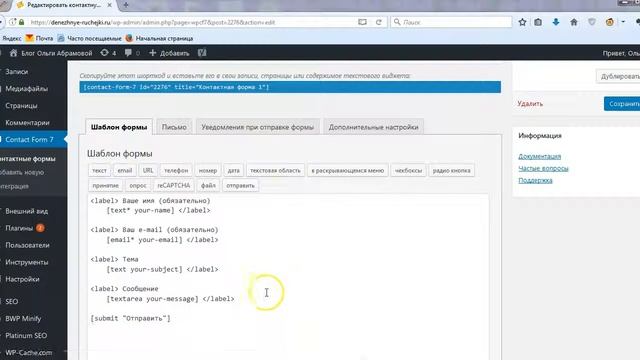
Task: Insert email tag button
Action: point(124,171)
